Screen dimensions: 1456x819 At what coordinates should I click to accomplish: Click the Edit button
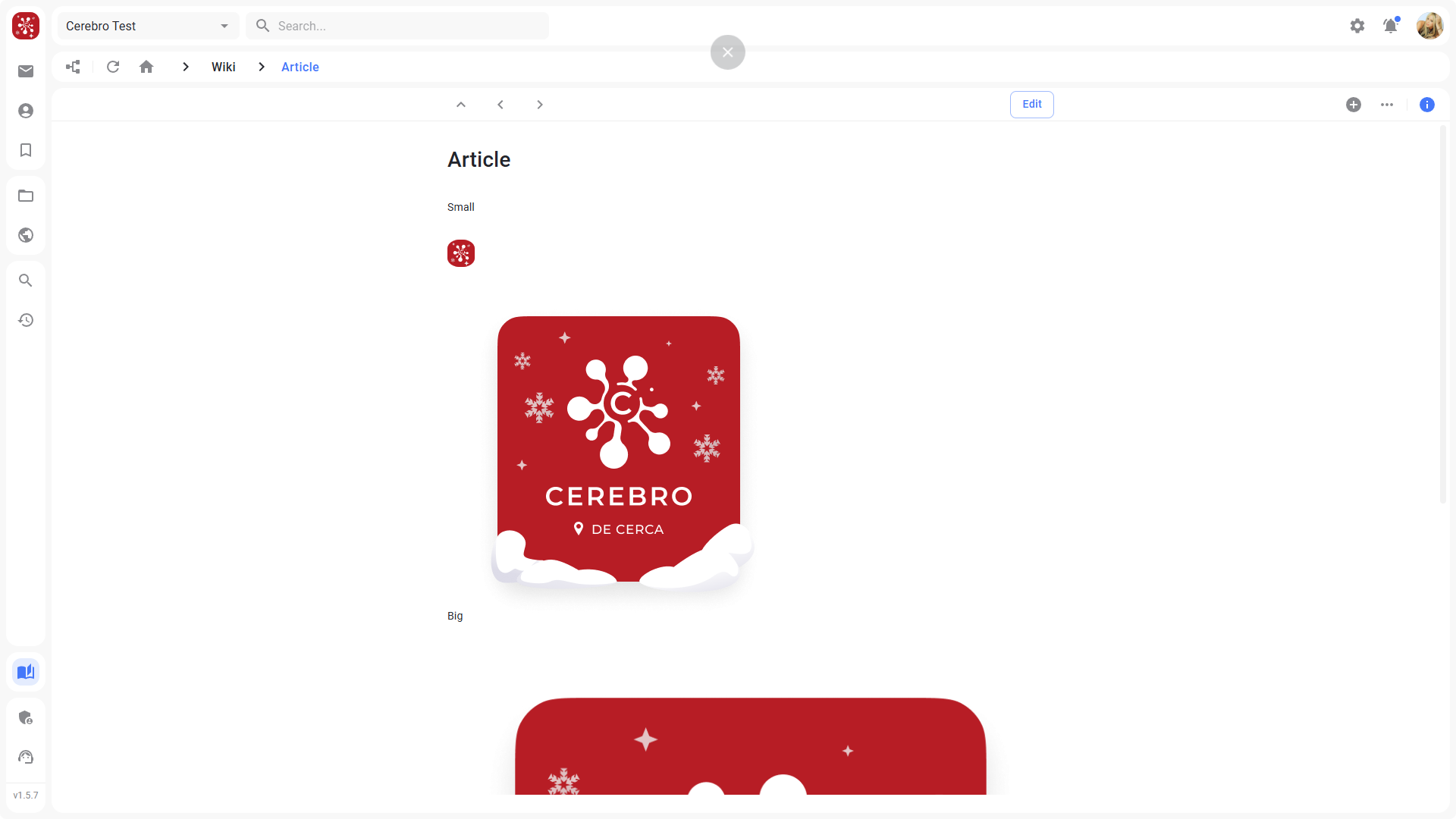[1032, 105]
